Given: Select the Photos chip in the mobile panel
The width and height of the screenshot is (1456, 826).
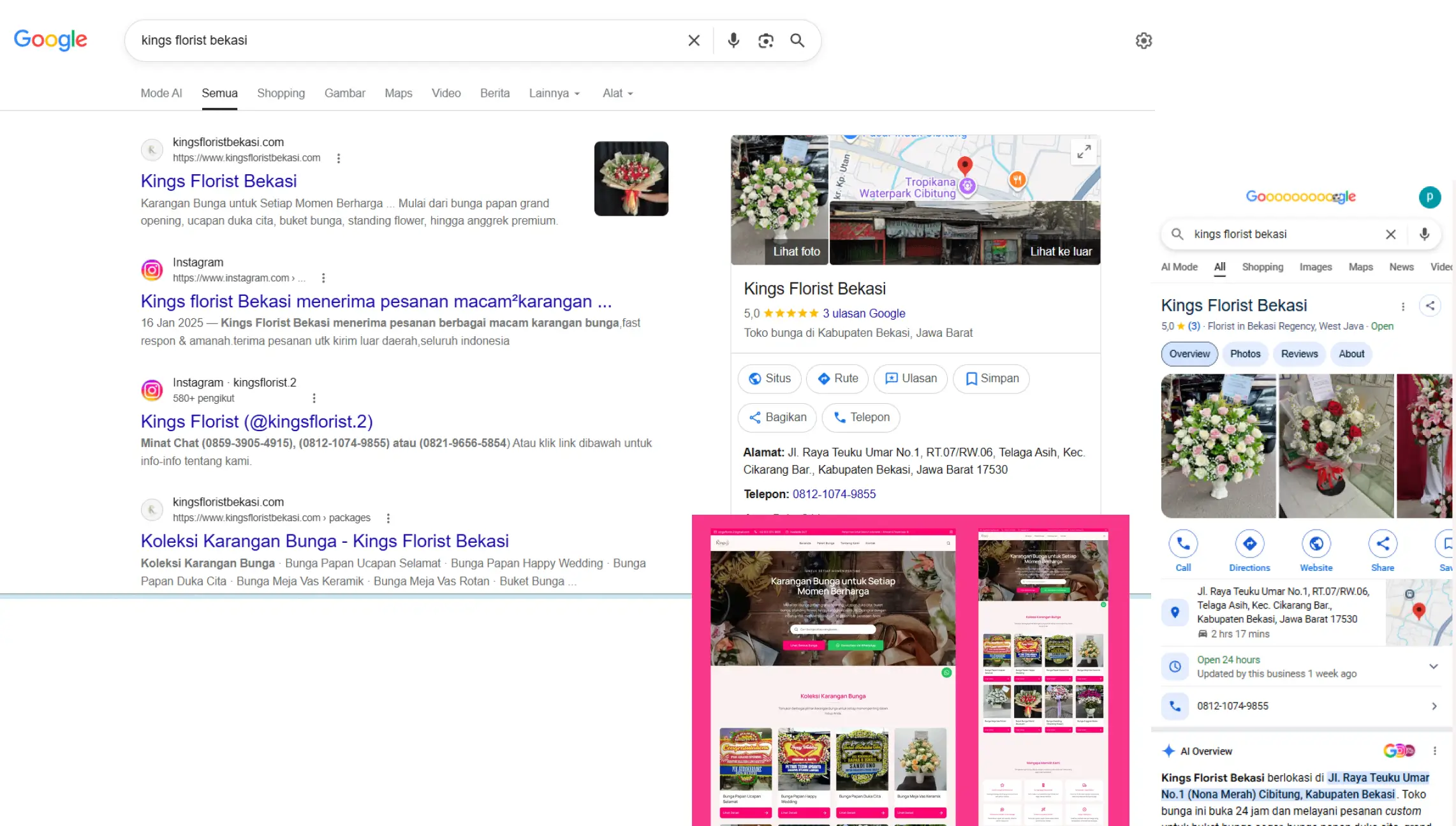Looking at the screenshot, I should click(x=1245, y=354).
